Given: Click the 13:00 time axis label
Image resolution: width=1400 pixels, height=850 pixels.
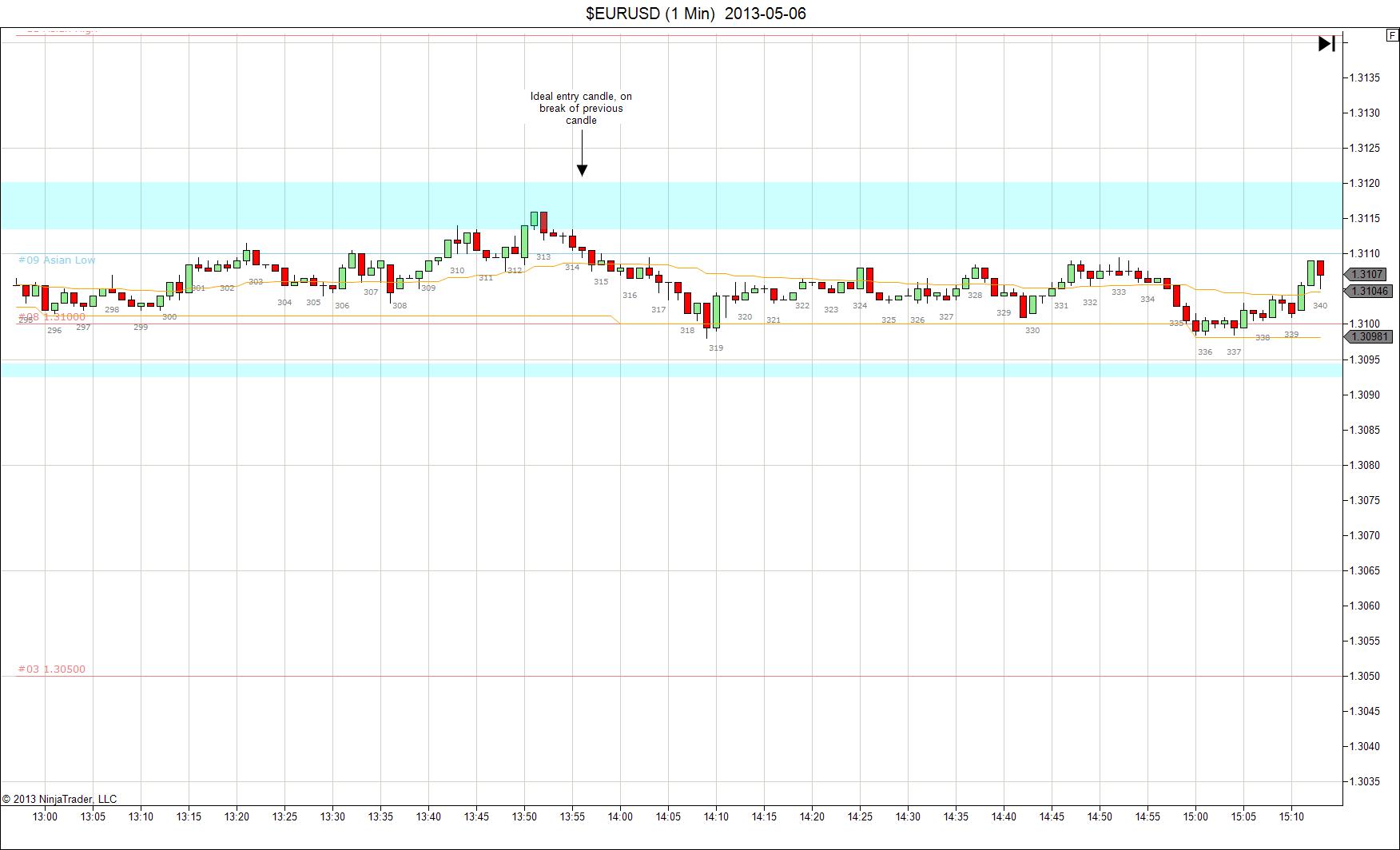Looking at the screenshot, I should [x=45, y=817].
